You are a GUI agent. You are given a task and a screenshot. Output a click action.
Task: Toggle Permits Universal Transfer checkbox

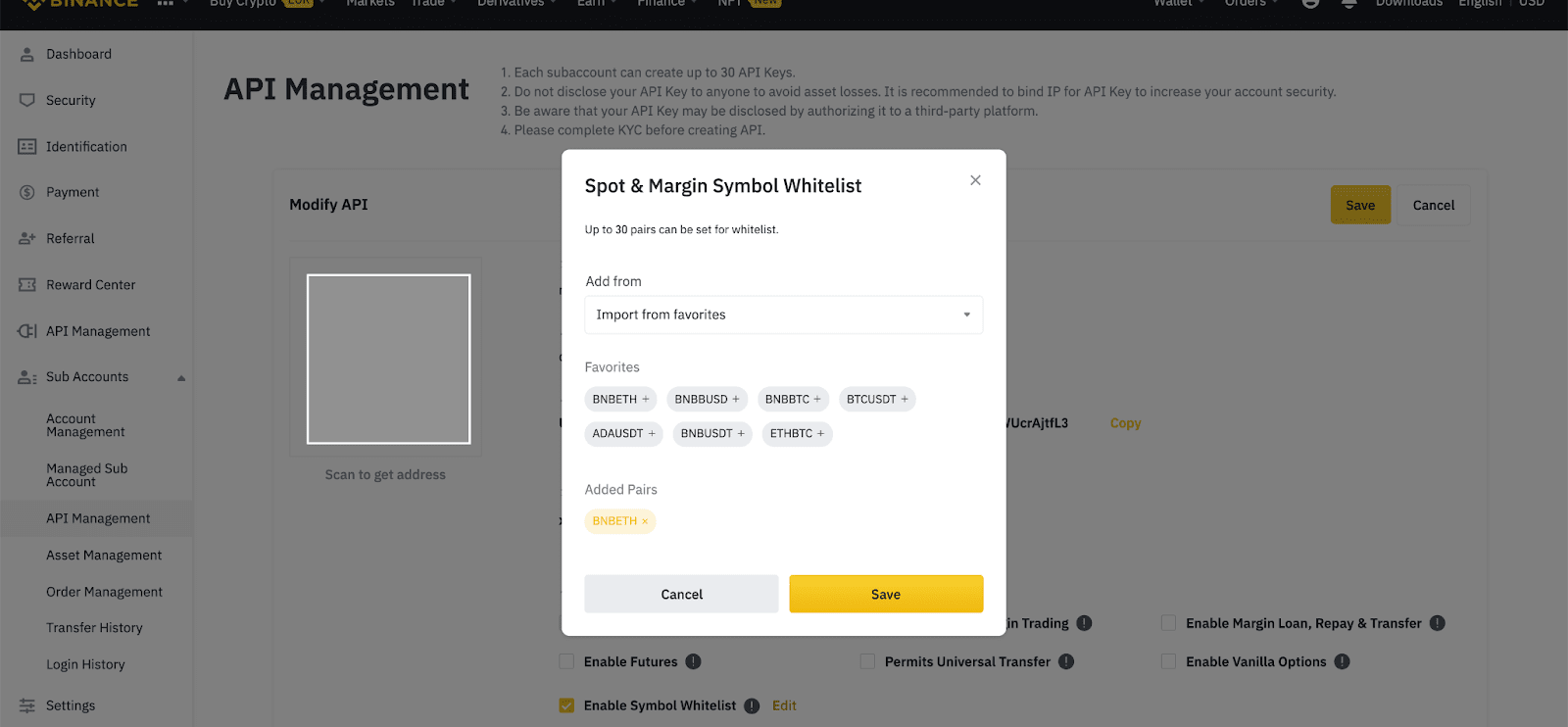[867, 661]
